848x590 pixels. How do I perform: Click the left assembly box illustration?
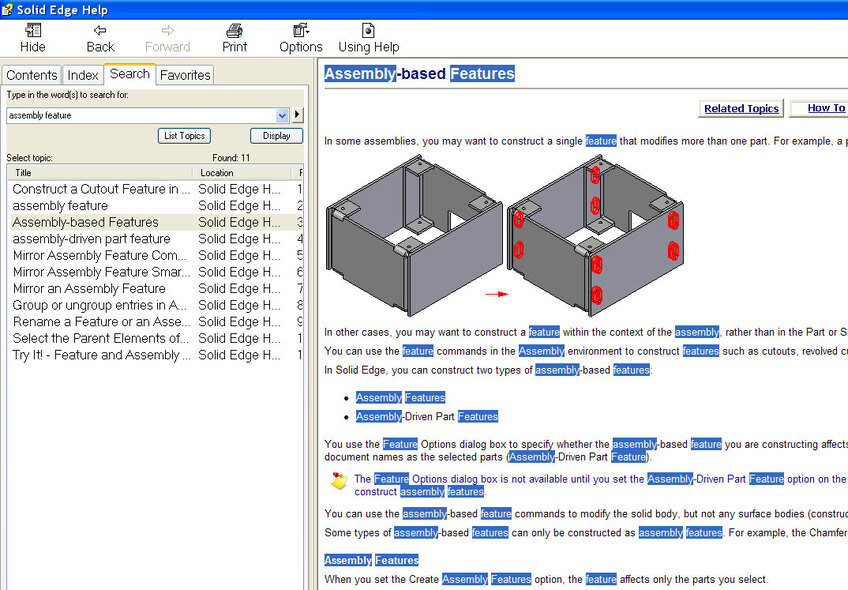click(414, 235)
